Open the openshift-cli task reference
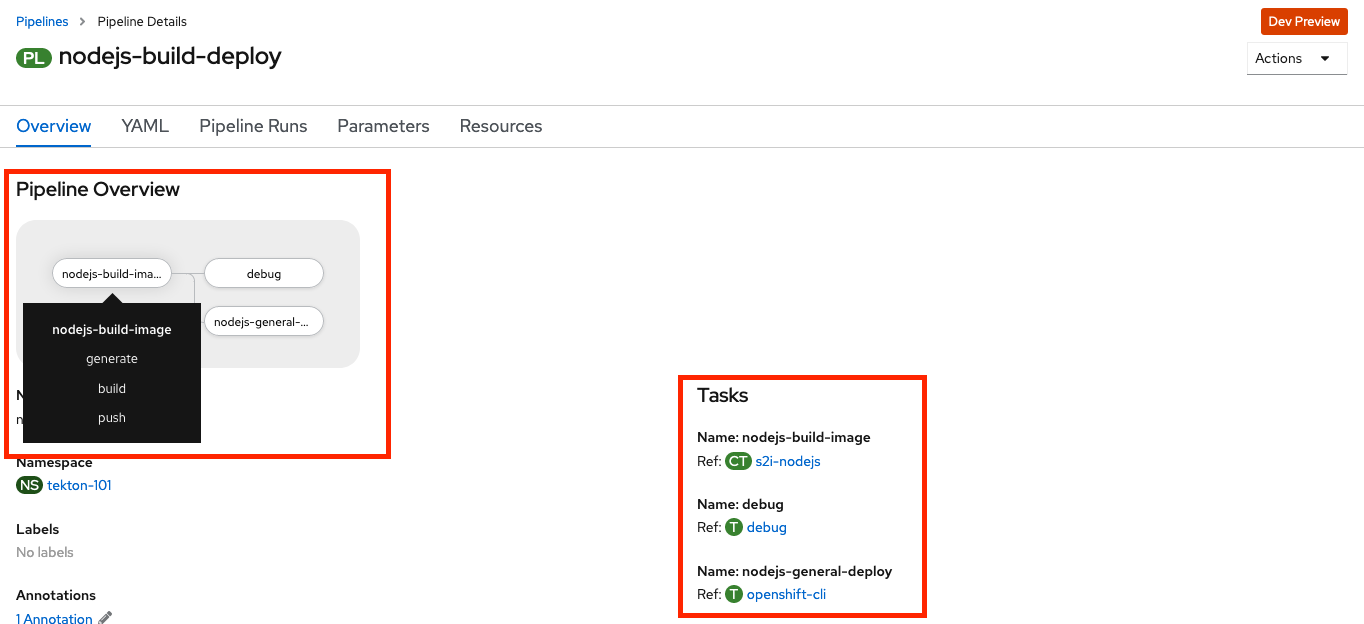Viewport: 1364px width, 624px height. point(786,594)
